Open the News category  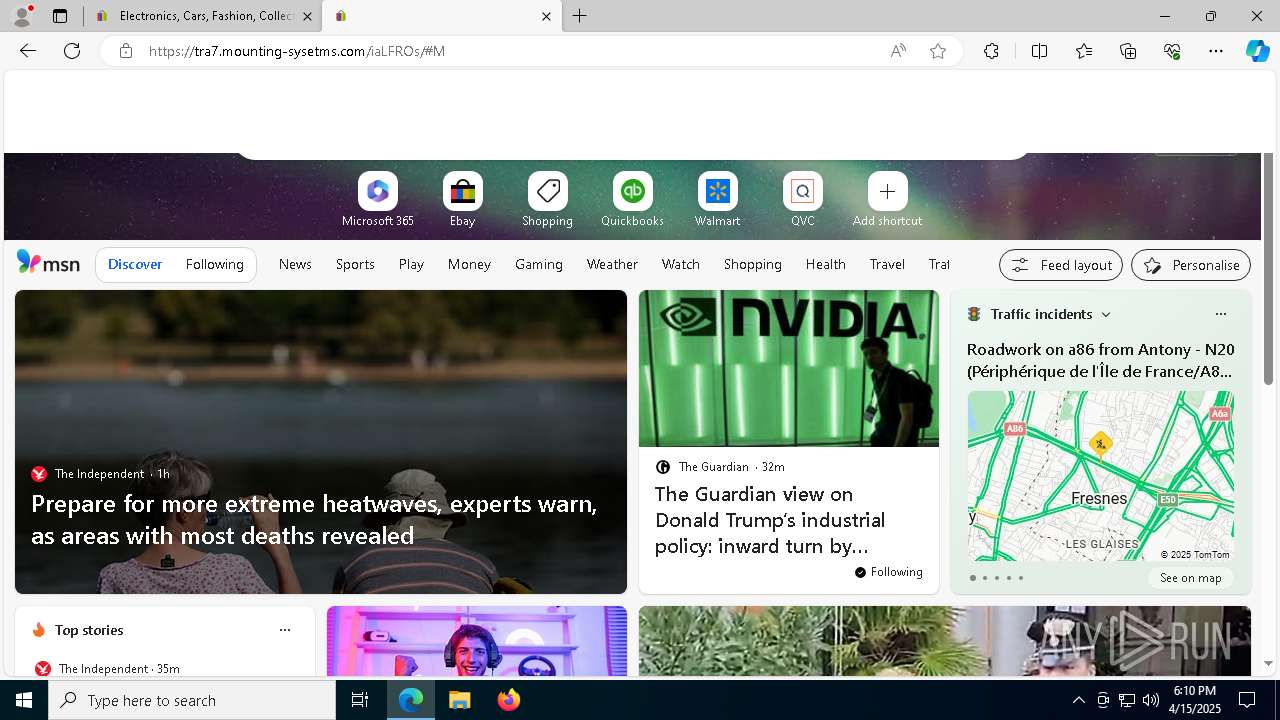tap(295, 264)
